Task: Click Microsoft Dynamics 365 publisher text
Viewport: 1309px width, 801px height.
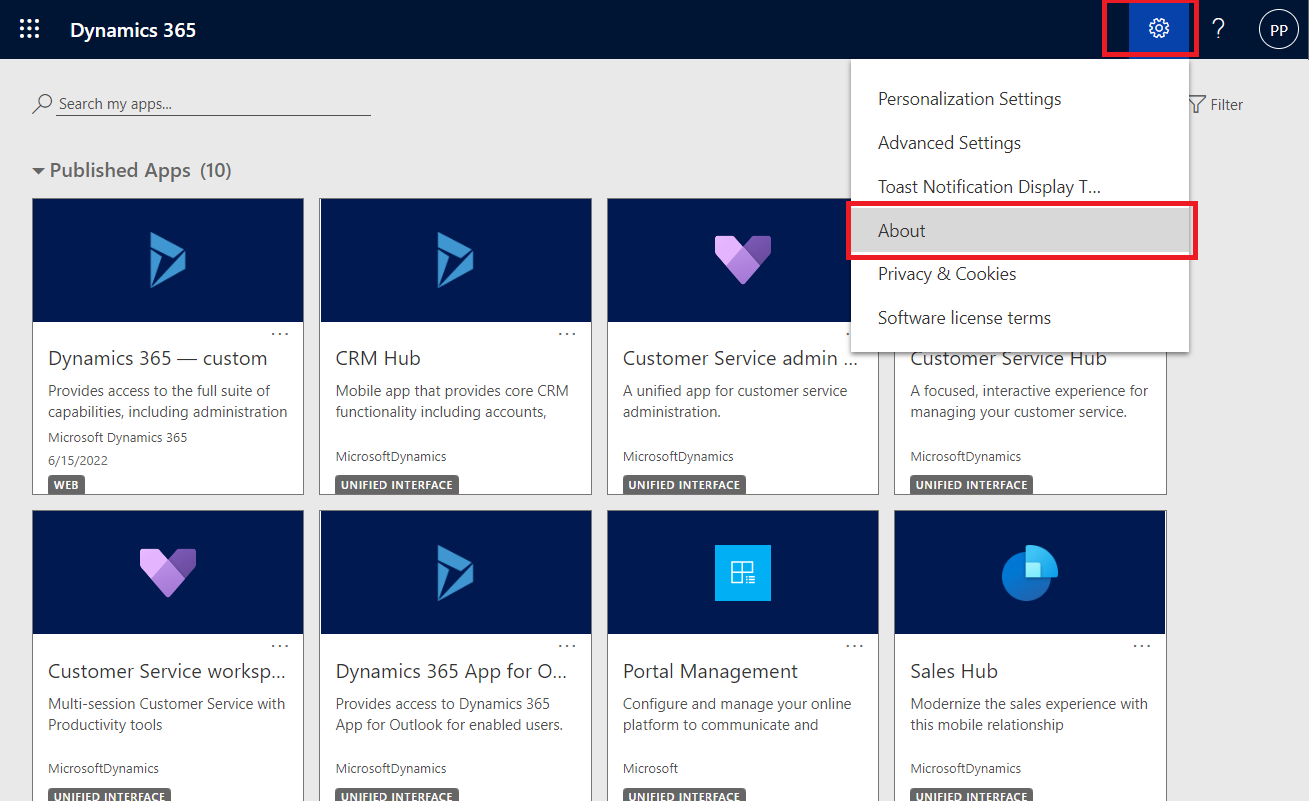Action: [118, 437]
